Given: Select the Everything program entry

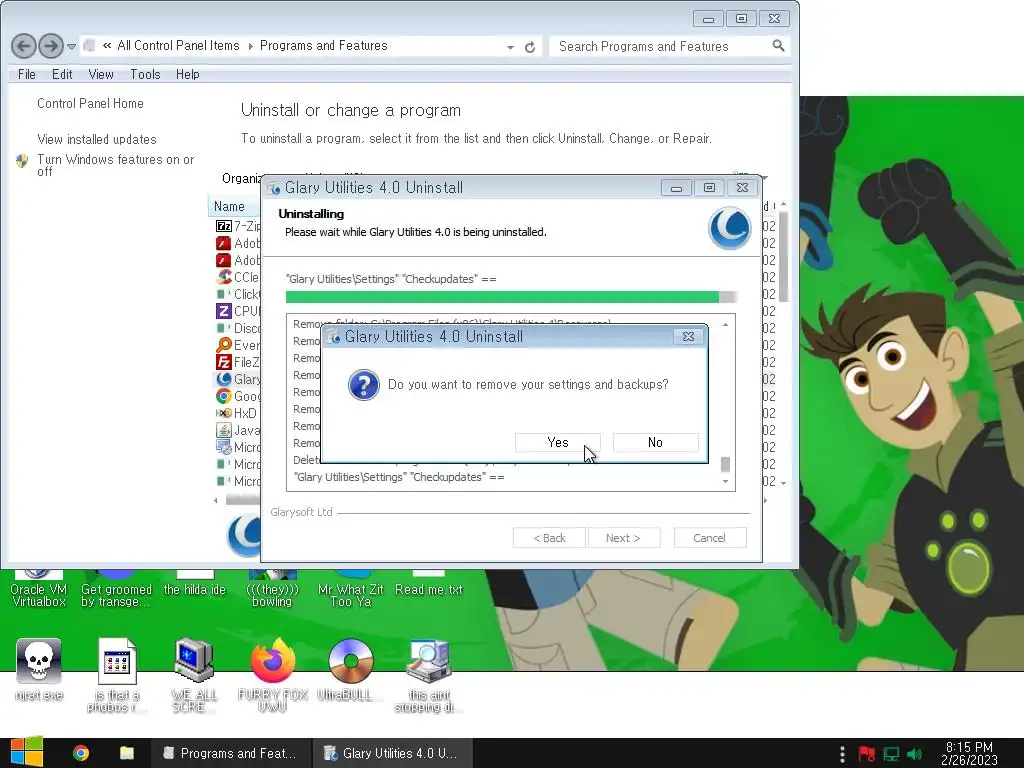Looking at the screenshot, I should [x=238, y=345].
